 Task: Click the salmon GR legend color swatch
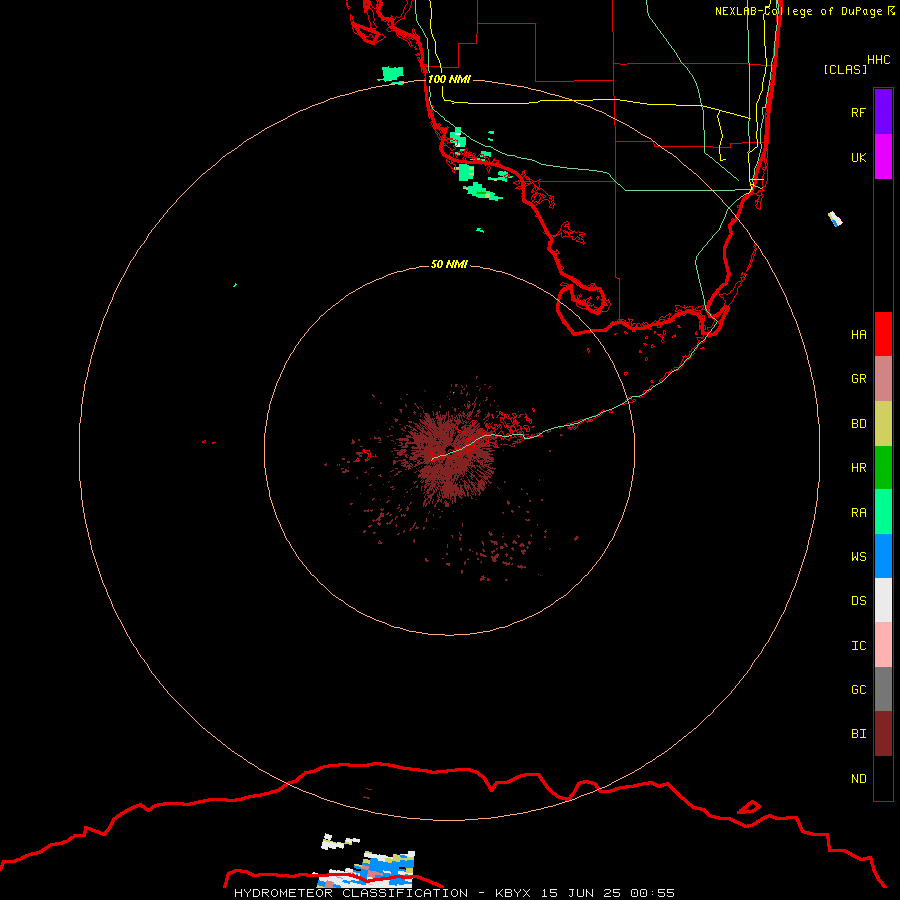pos(883,379)
